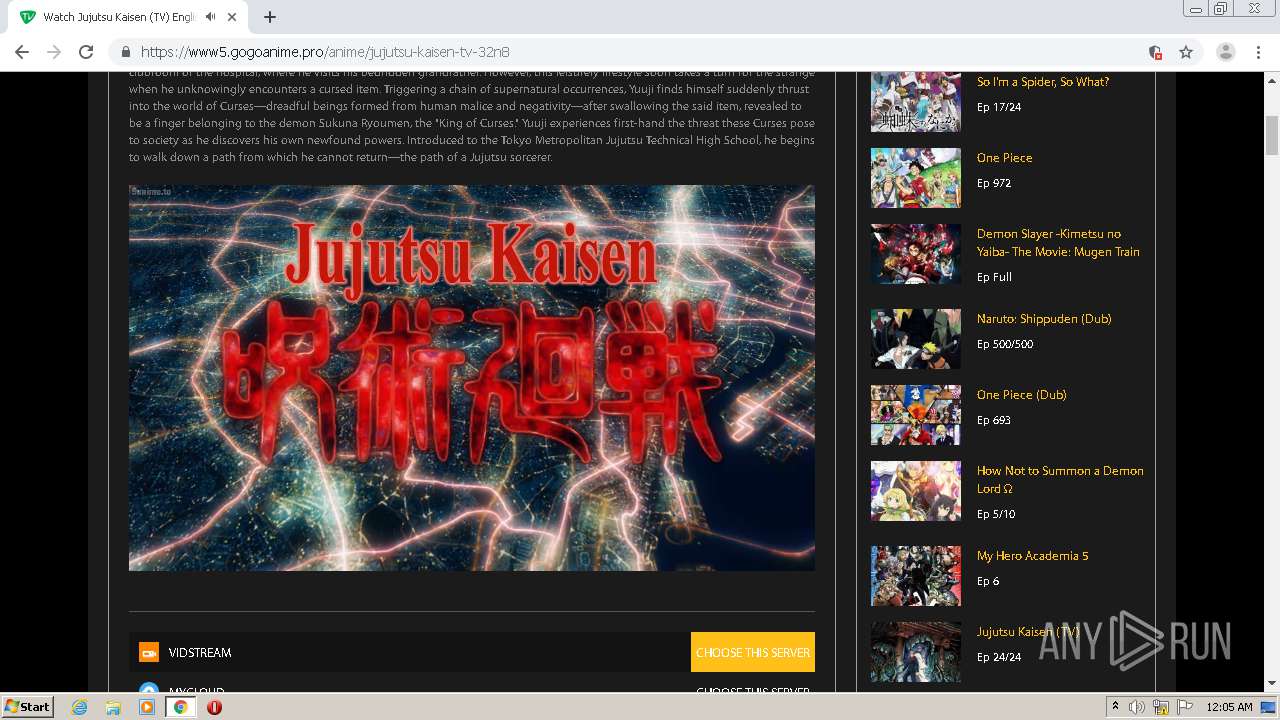This screenshot has height=720, width=1280.
Task: Open Demon Slayer Mugen Train link
Action: (1058, 243)
